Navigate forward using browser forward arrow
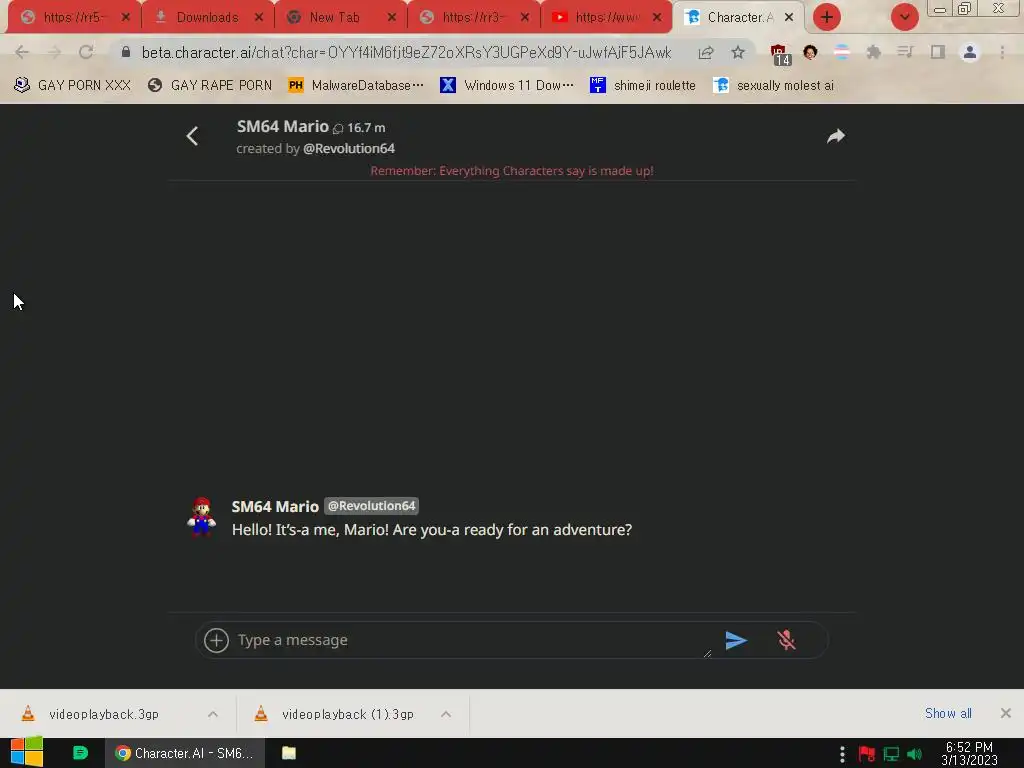Screen dimensions: 1024x768 click(x=54, y=52)
